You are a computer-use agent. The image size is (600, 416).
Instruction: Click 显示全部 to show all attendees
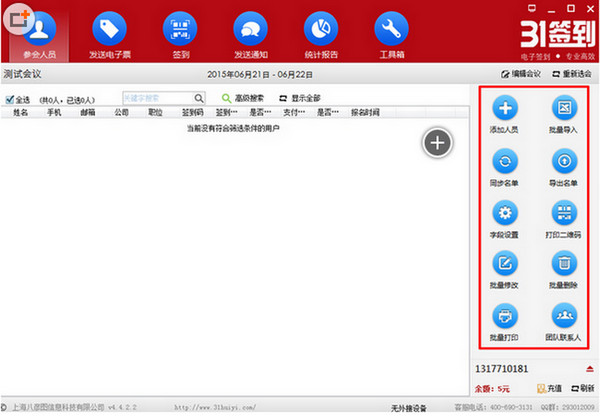(x=300, y=98)
